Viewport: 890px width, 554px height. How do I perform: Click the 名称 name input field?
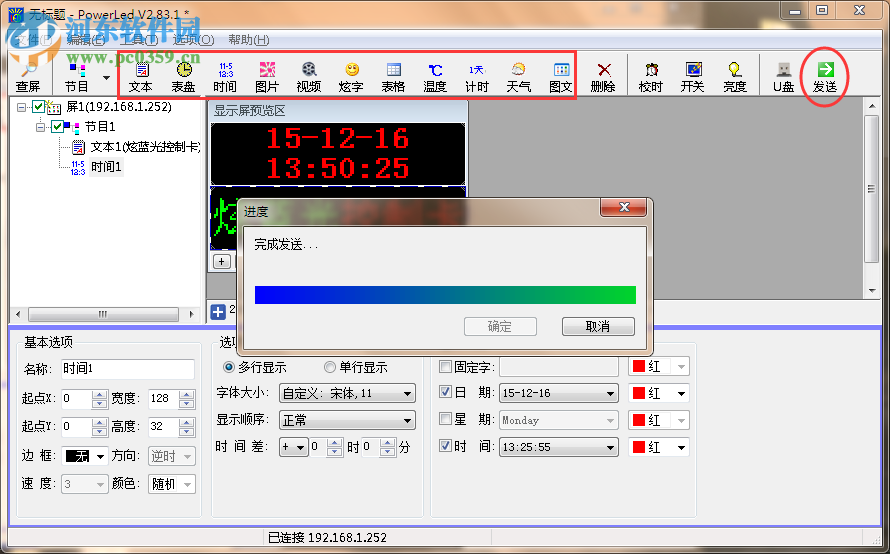tap(128, 369)
